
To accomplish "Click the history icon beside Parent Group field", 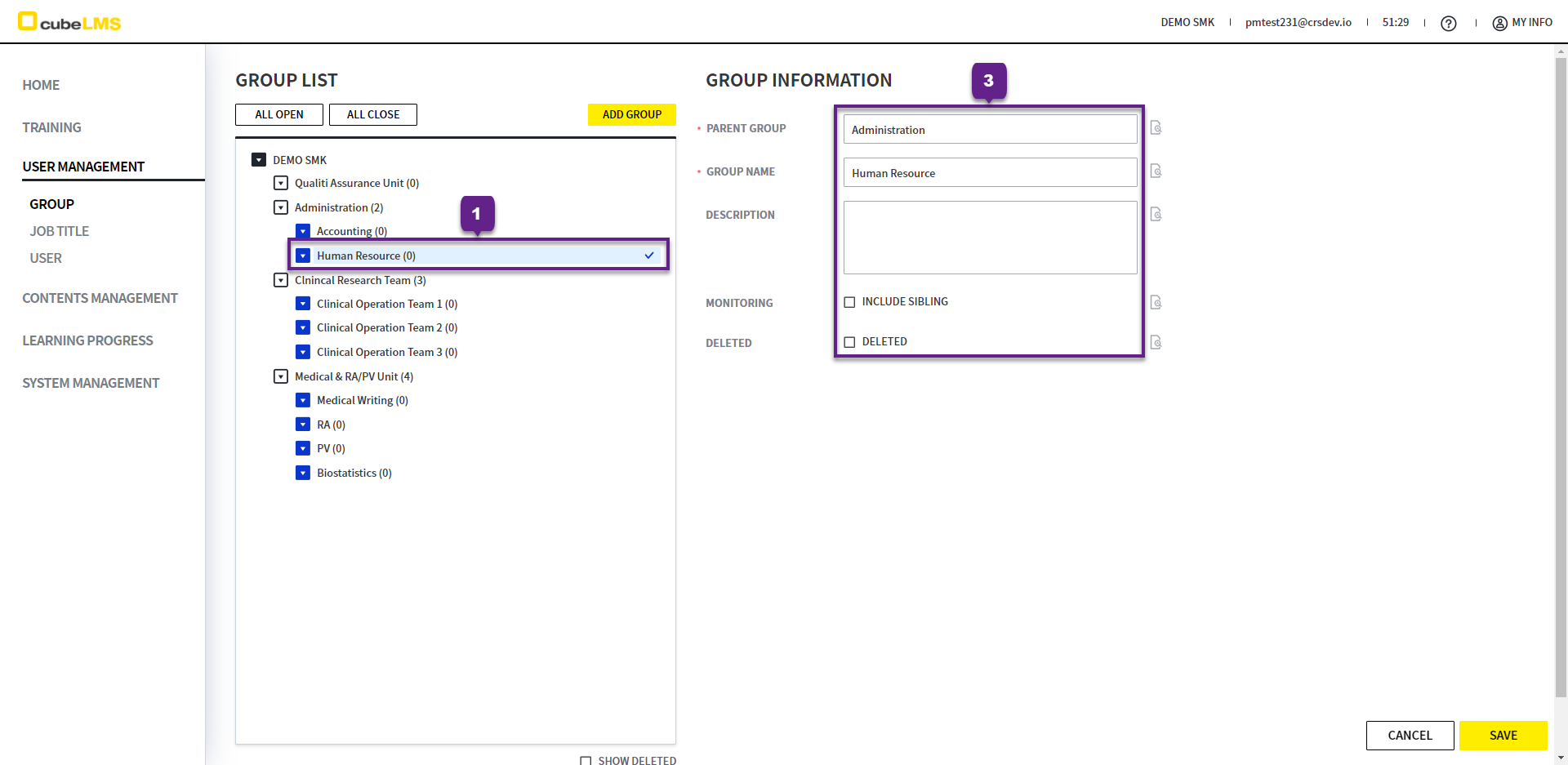I will pyautogui.click(x=1156, y=128).
